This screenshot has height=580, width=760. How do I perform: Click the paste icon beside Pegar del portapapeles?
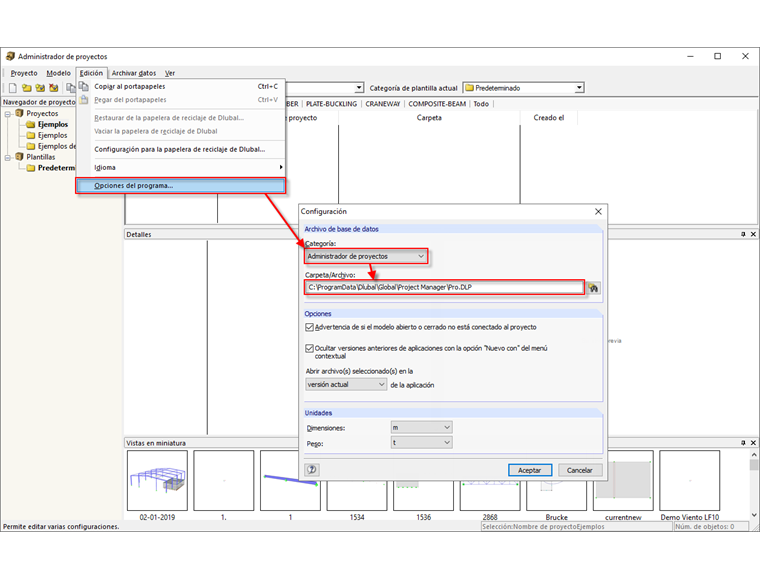pyautogui.click(x=84, y=100)
